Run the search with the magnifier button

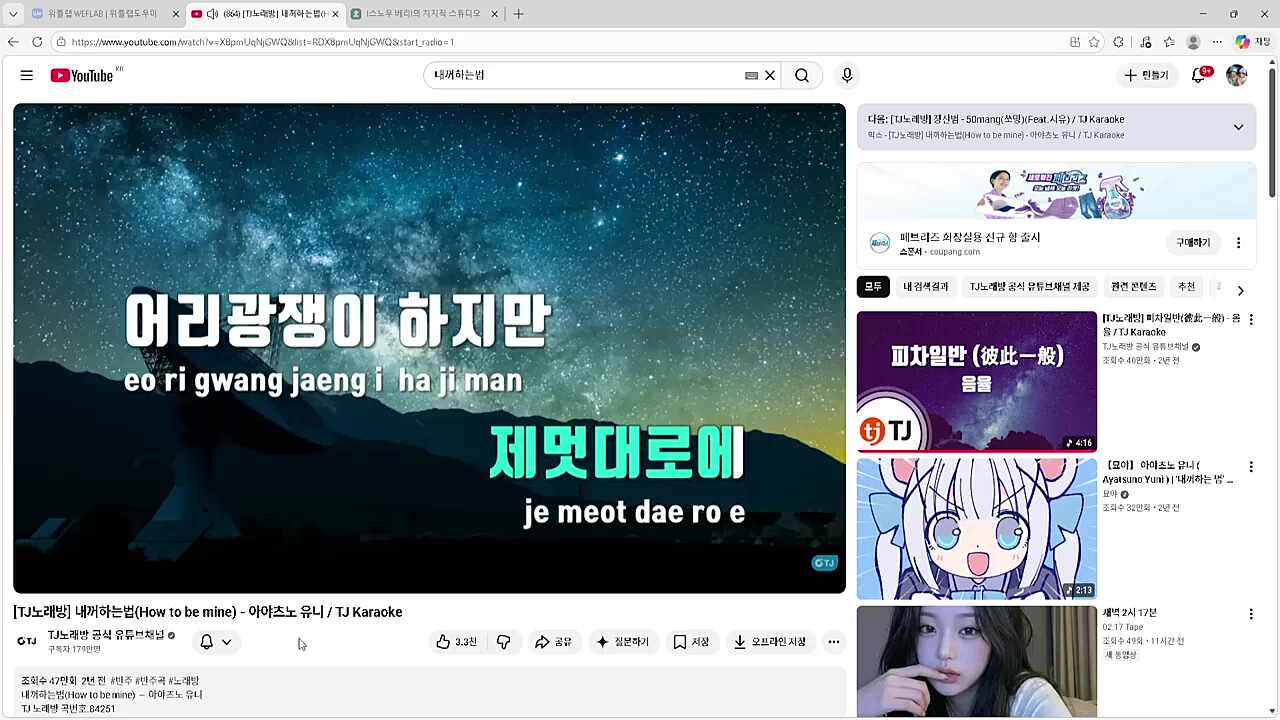click(802, 75)
